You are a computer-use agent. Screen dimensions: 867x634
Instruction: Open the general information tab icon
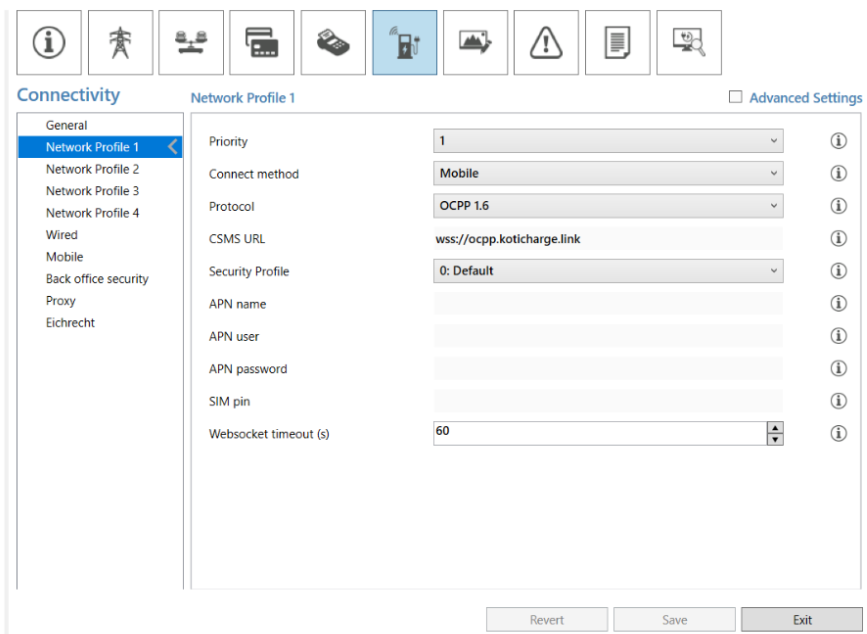click(49, 43)
